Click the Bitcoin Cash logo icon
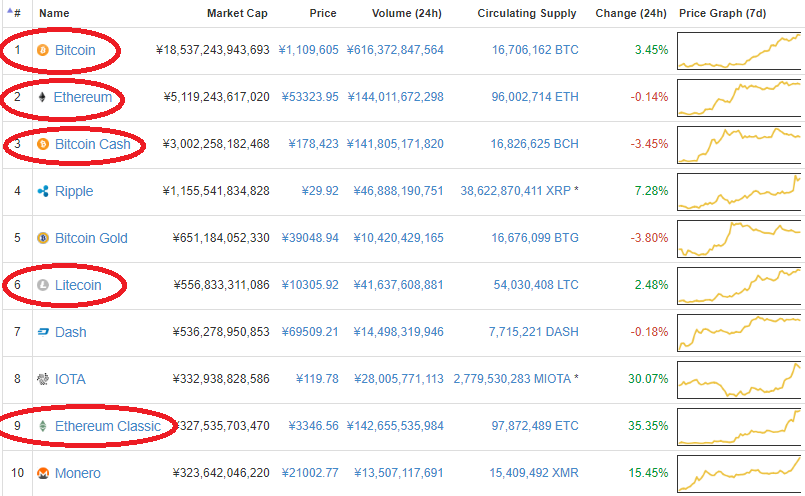 pyautogui.click(x=43, y=144)
